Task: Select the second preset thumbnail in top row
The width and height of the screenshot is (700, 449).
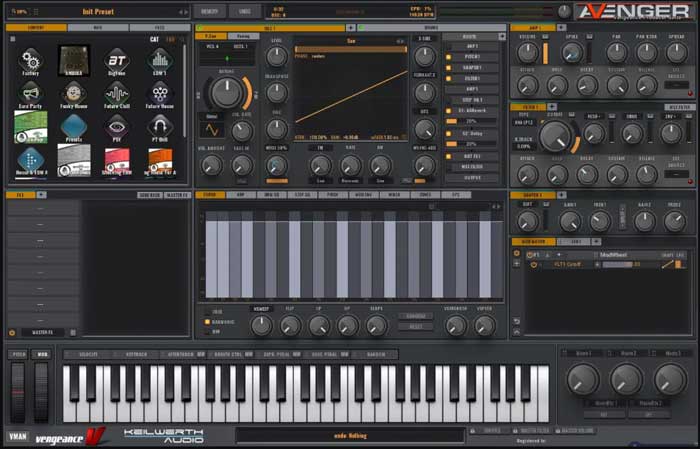Action: pyautogui.click(x=74, y=60)
